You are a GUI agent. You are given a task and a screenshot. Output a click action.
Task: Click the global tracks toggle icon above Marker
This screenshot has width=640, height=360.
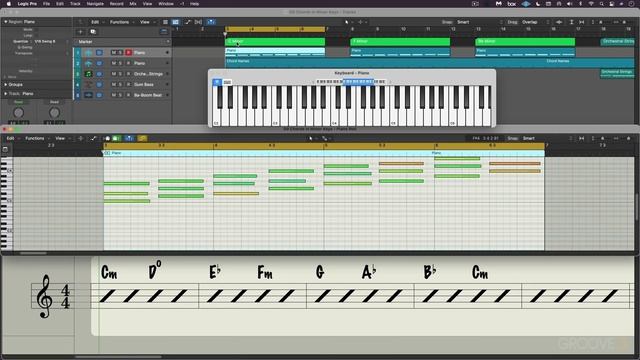click(164, 31)
